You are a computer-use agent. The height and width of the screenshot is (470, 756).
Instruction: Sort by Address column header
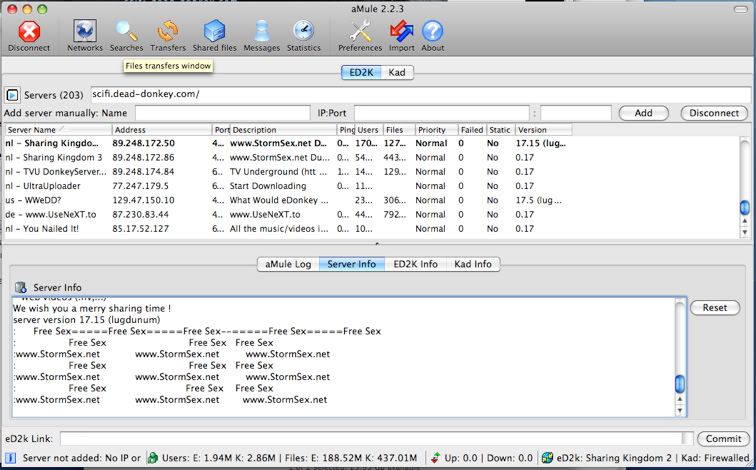162,130
